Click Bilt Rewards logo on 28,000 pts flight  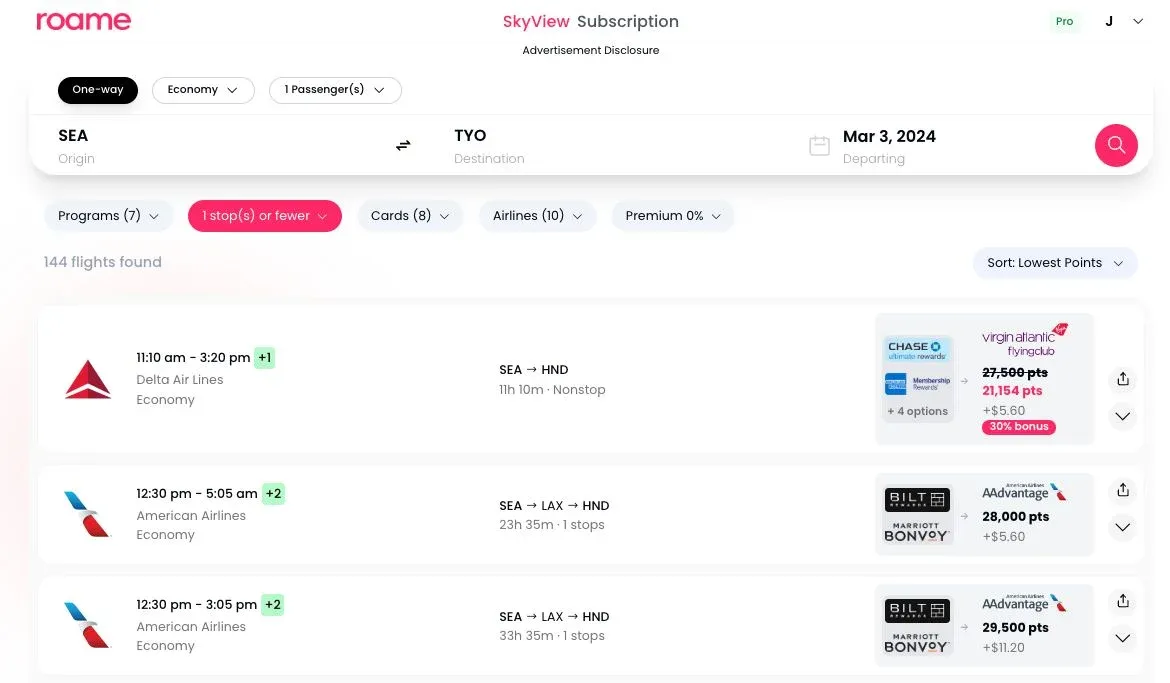click(x=917, y=499)
